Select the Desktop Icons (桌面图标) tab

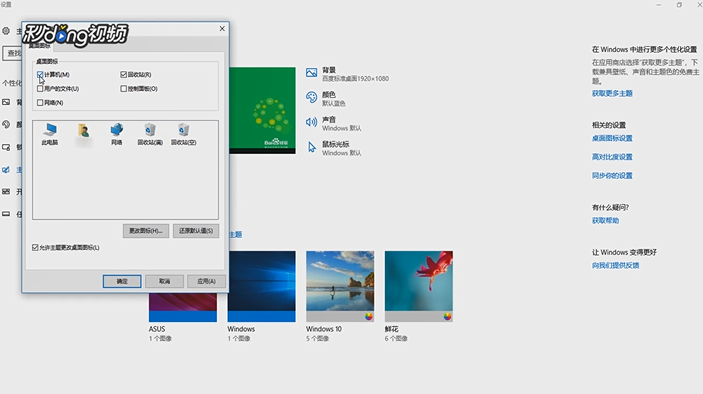[x=39, y=46]
